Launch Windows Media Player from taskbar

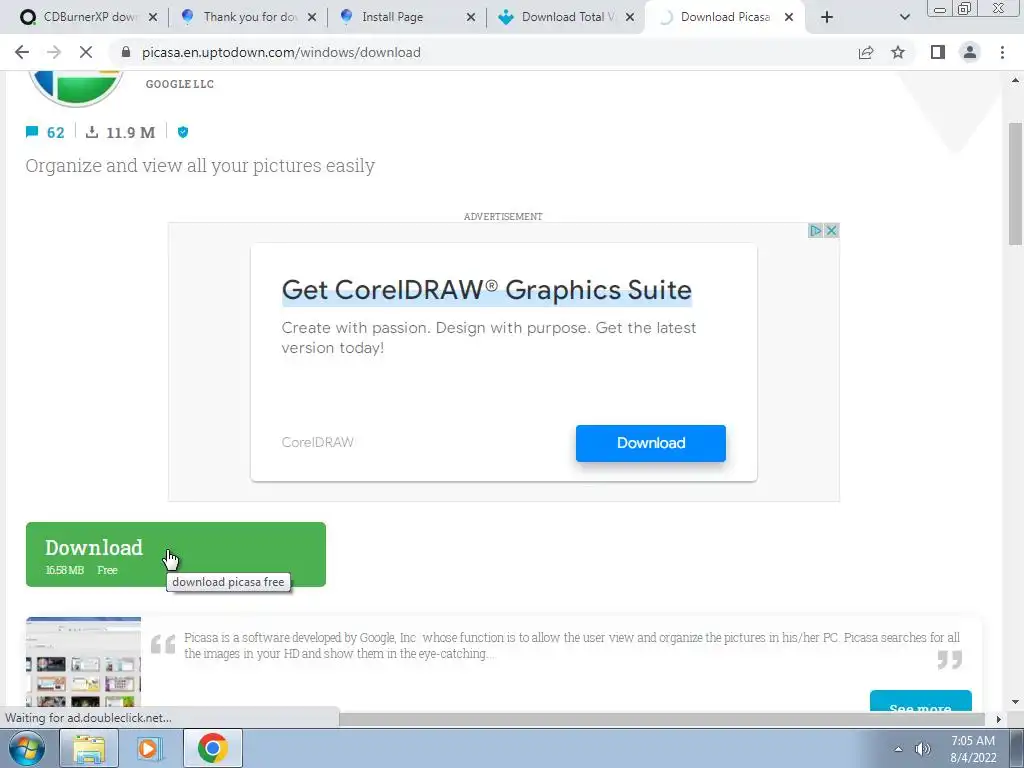(x=149, y=748)
